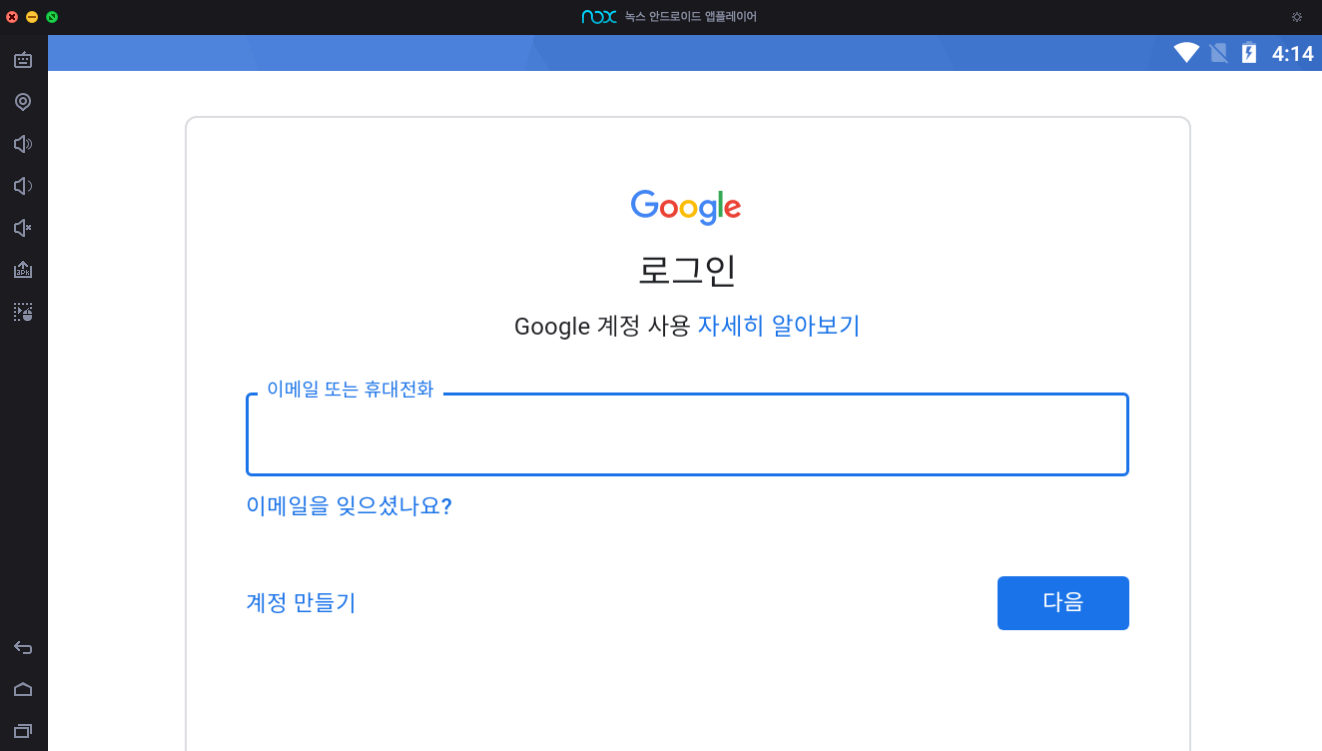Click the Nox logo in the title bar
This screenshot has width=1322, height=751.
pos(599,17)
